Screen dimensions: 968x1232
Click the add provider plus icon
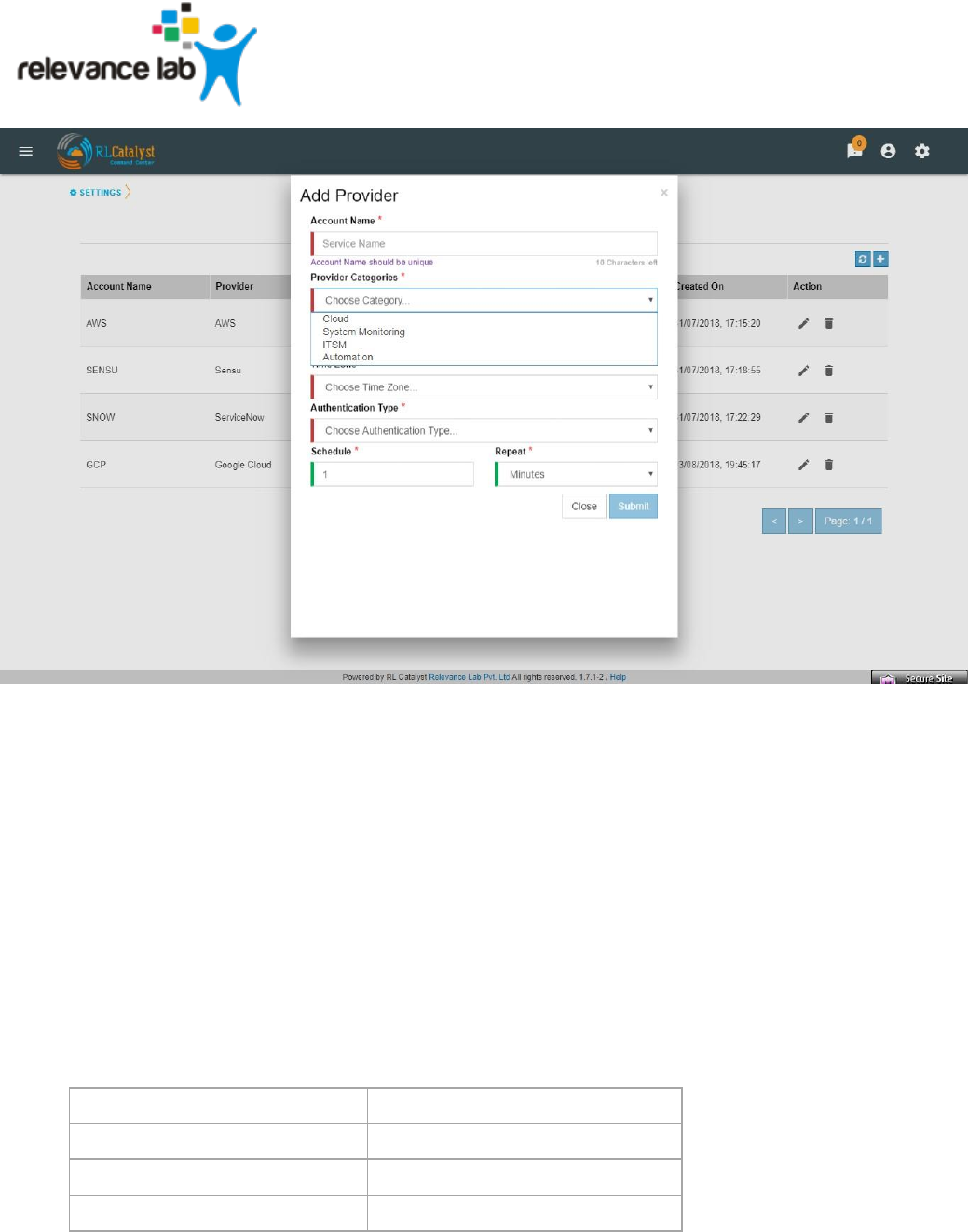(880, 259)
